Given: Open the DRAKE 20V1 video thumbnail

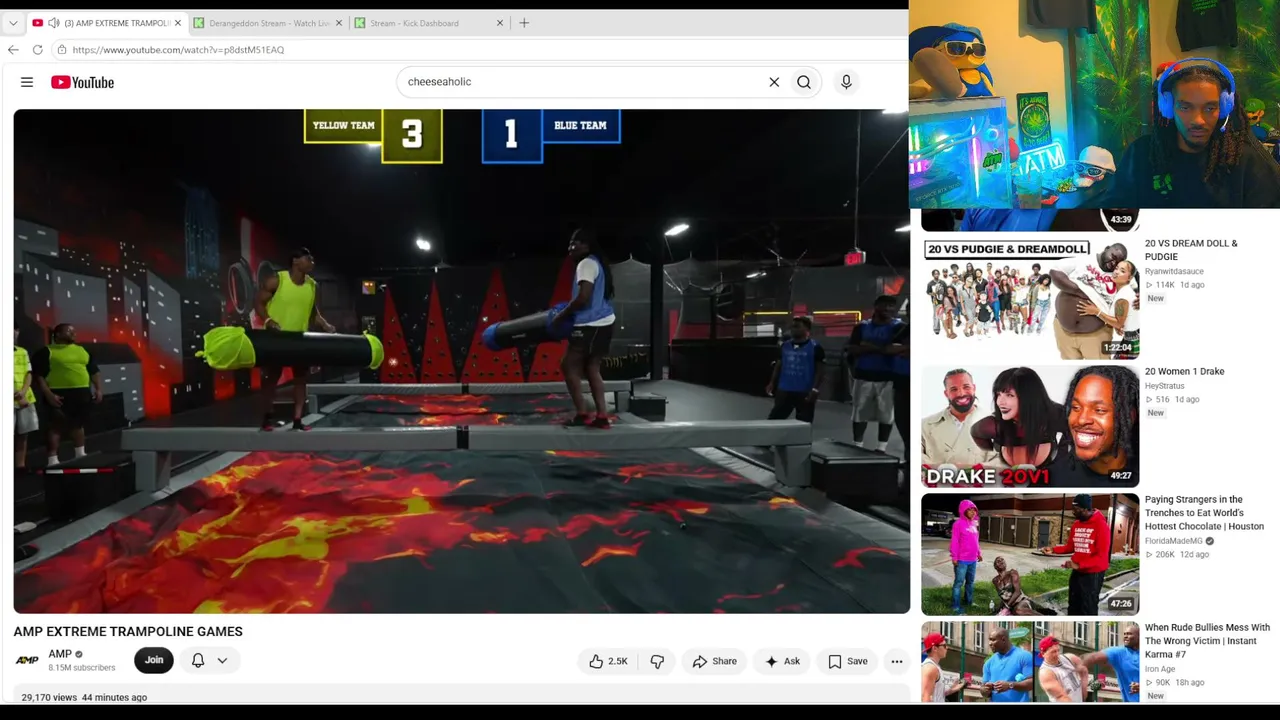Looking at the screenshot, I should point(1030,427).
